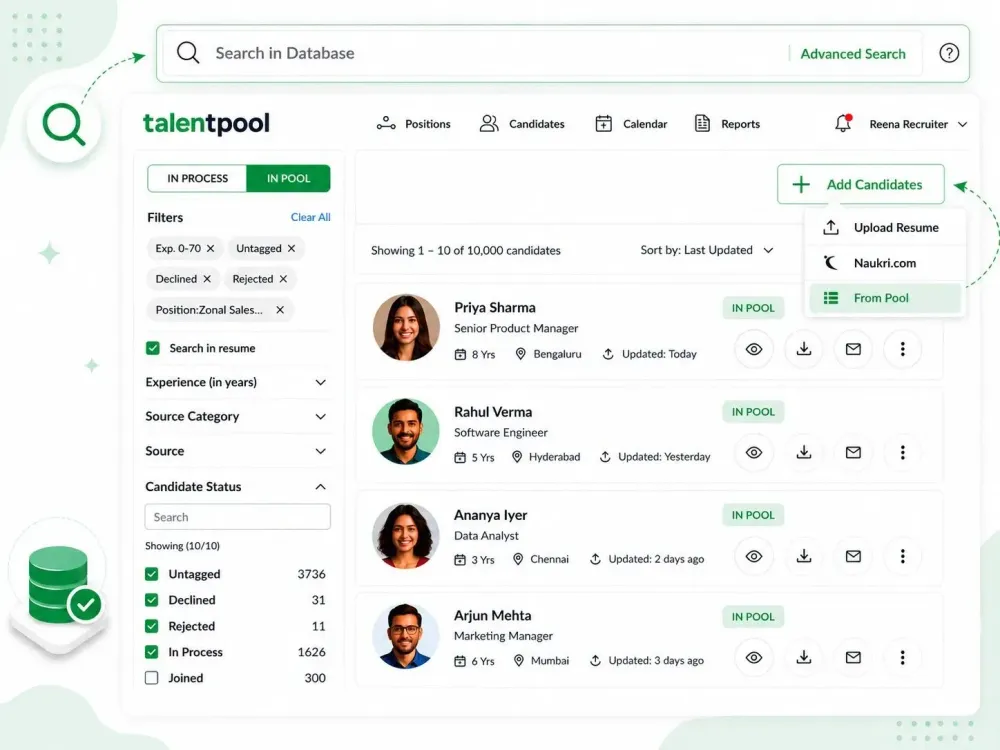Click Clear All filters link
The height and width of the screenshot is (750, 1000).
pos(311,217)
